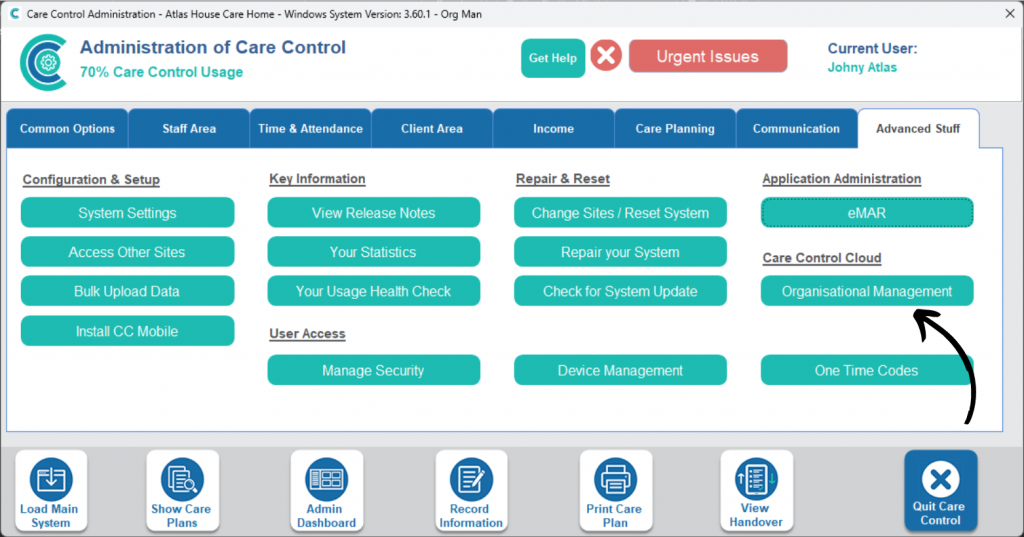Viewport: 1024px width, 537px height.
Task: Click Repair your System
Action: [x=620, y=252]
